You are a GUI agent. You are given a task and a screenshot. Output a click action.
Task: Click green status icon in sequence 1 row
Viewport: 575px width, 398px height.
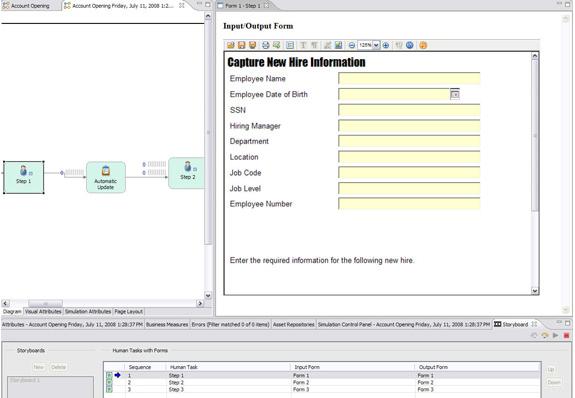(x=109, y=375)
